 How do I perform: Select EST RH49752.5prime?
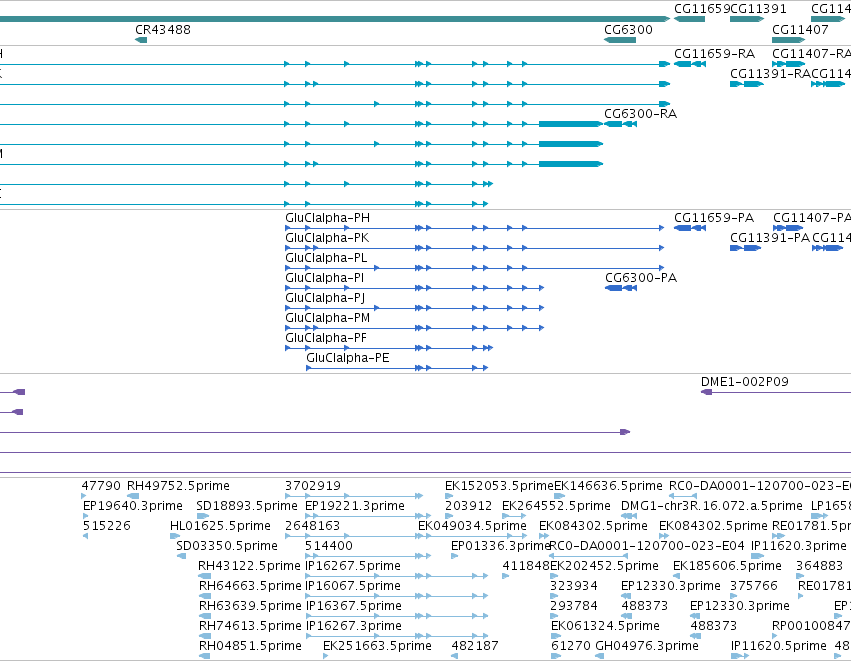point(133,496)
